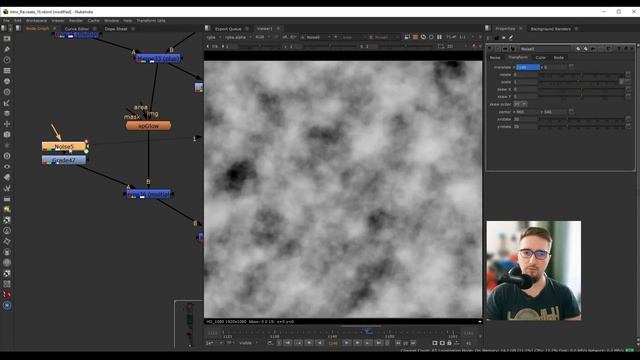Open the Cache menu
The height and width of the screenshot is (360, 640).
coord(93,20)
